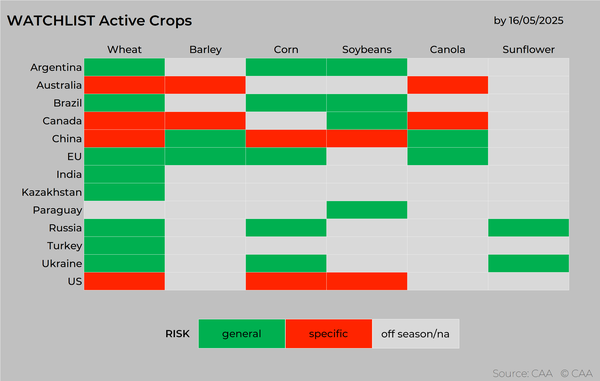Viewport: 600px width, 381px height.
Task: Click the red Canada Barley cell
Action: click(205, 120)
